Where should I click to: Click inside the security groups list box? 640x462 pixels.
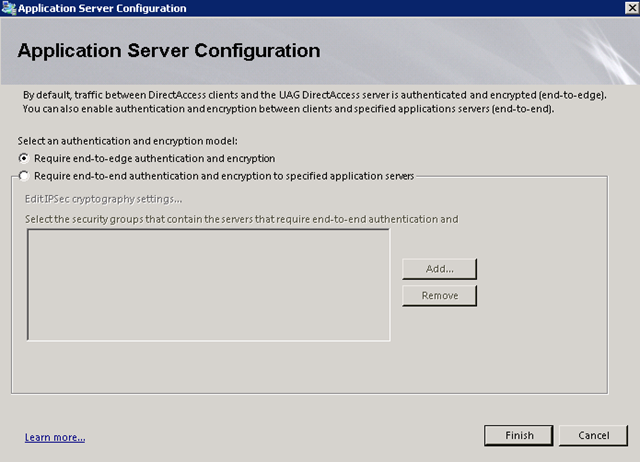pyautogui.click(x=208, y=285)
